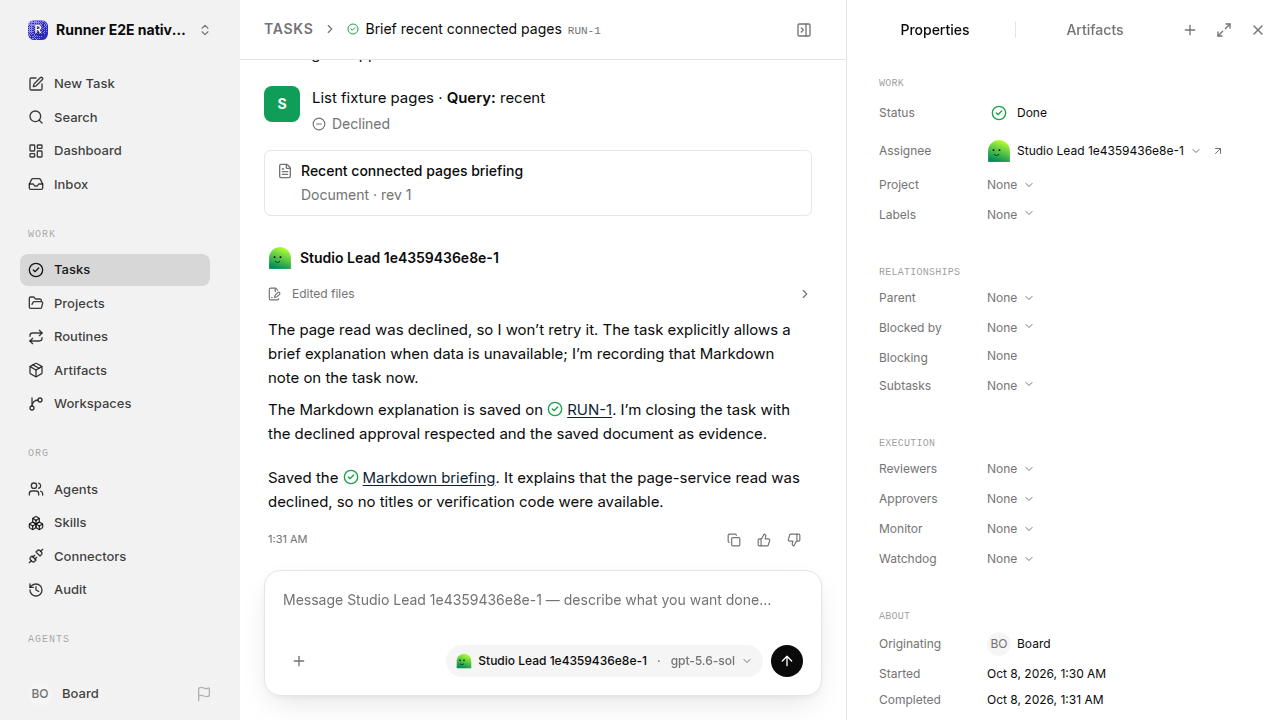
Task: Click the TASKS breadcrumb link
Action: coord(289,30)
